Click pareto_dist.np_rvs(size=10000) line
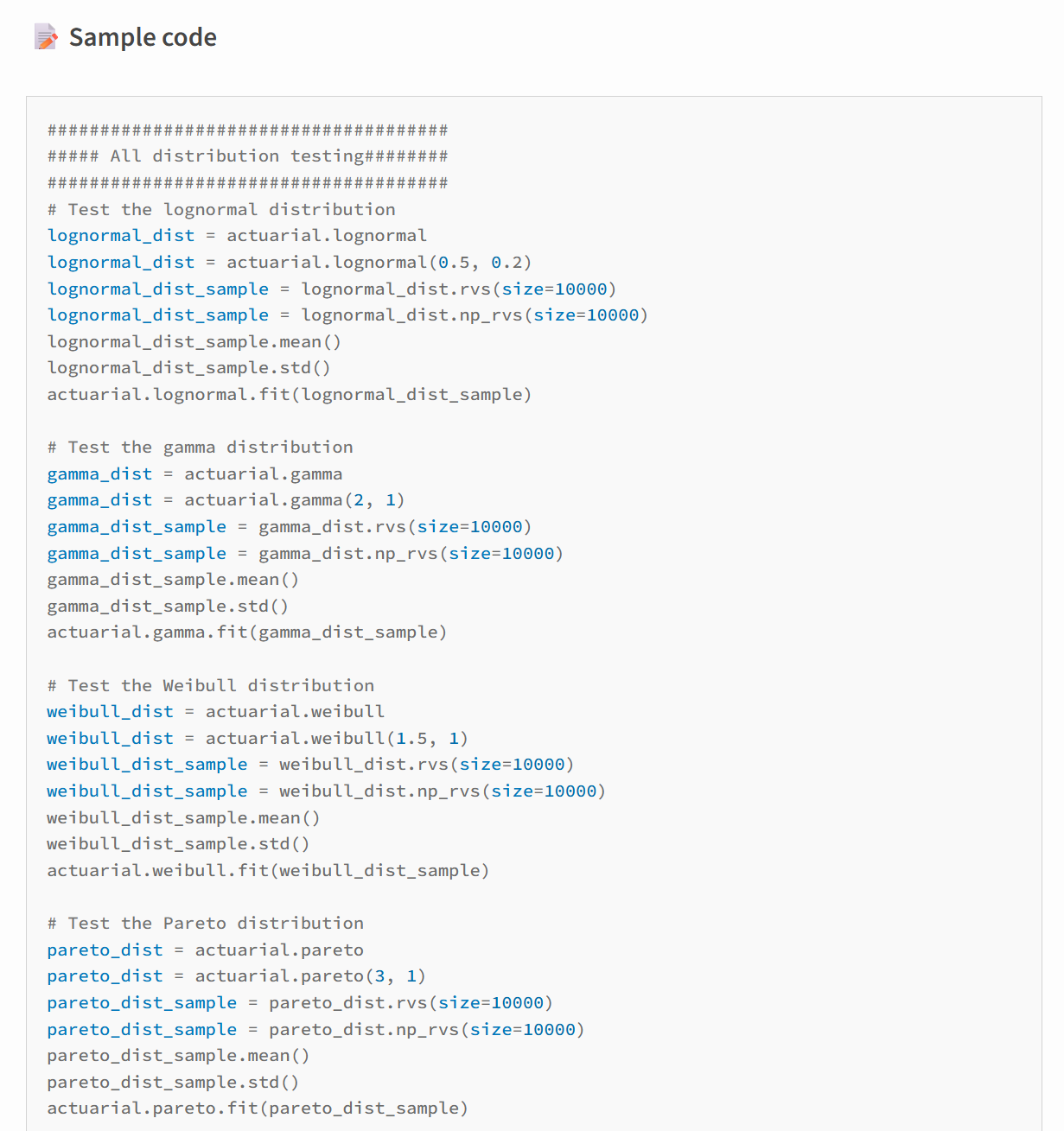This screenshot has height=1131, width=1064. (316, 1030)
